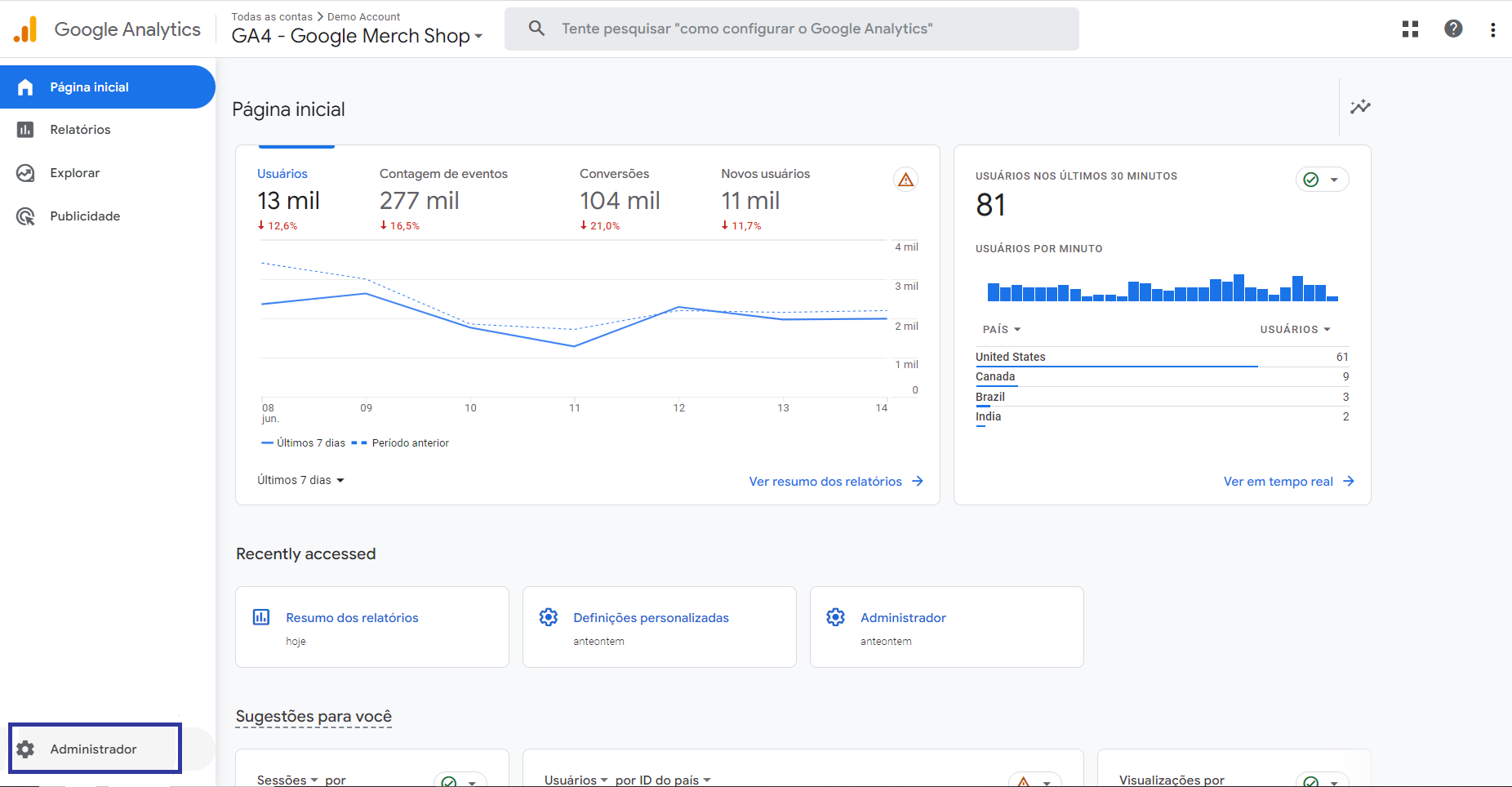Click the Insights sparkline icon
The height and width of the screenshot is (787, 1512).
pos(1360,107)
